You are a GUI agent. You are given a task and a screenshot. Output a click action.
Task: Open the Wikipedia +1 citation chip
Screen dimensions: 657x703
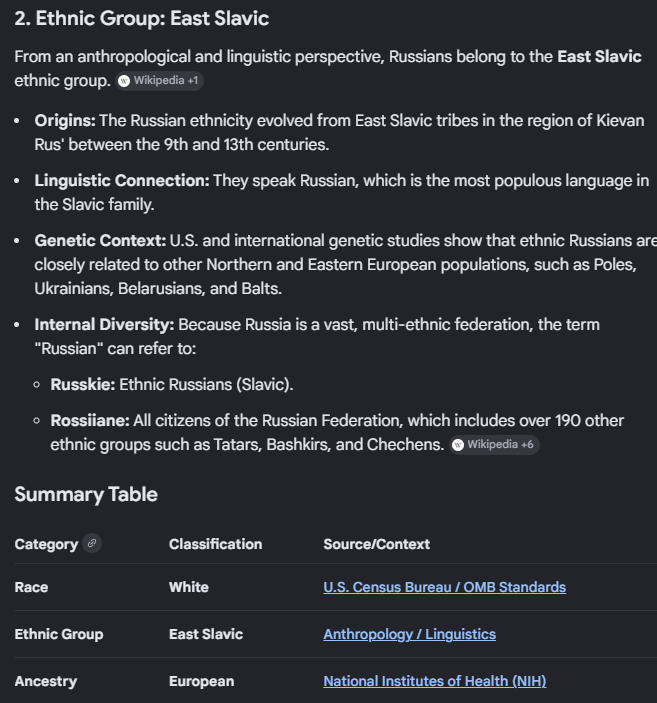coord(160,80)
